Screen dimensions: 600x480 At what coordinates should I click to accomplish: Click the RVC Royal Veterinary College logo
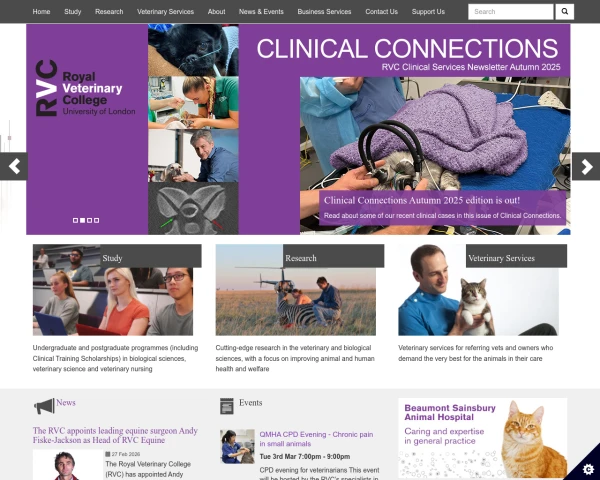coord(85,88)
